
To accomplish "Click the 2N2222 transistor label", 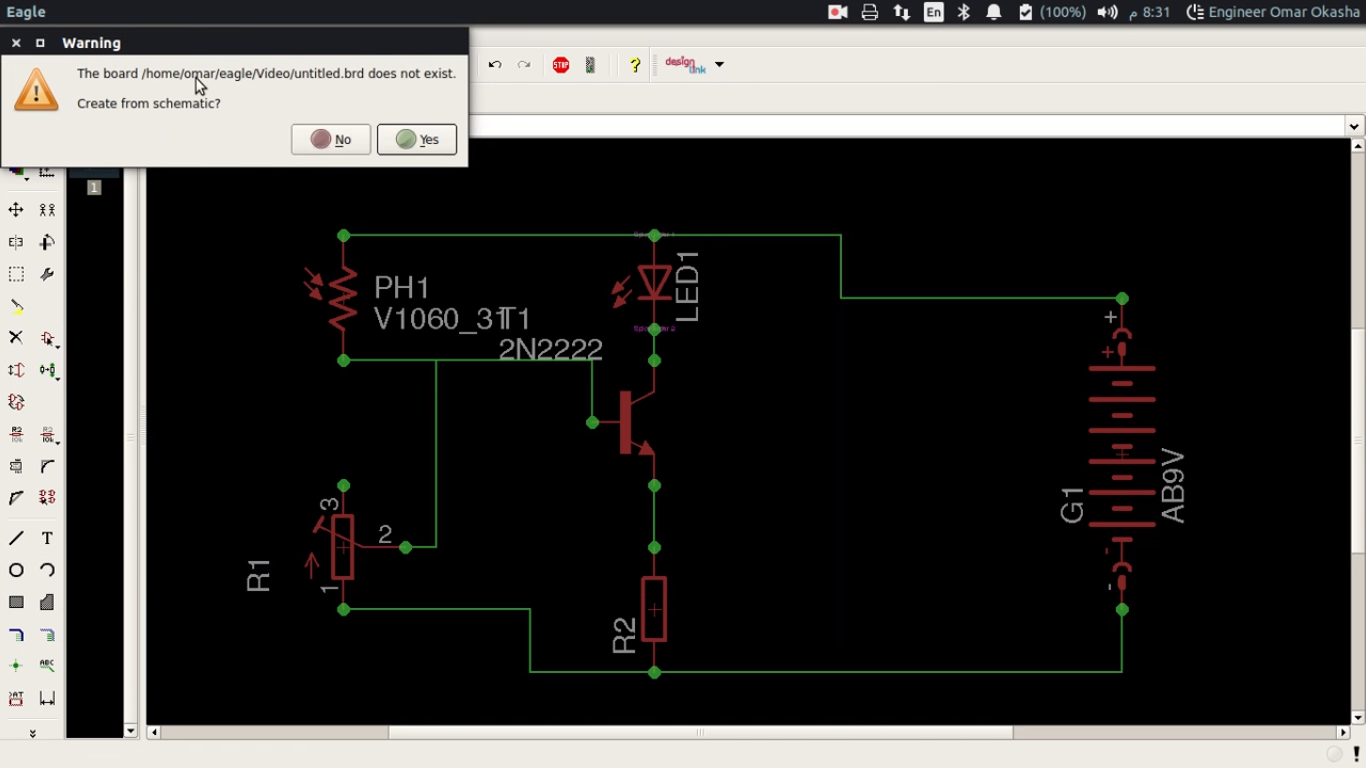I will coord(551,349).
